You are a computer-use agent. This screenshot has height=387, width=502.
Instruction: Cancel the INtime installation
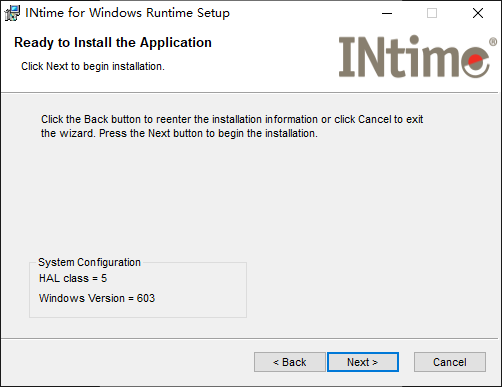point(450,362)
